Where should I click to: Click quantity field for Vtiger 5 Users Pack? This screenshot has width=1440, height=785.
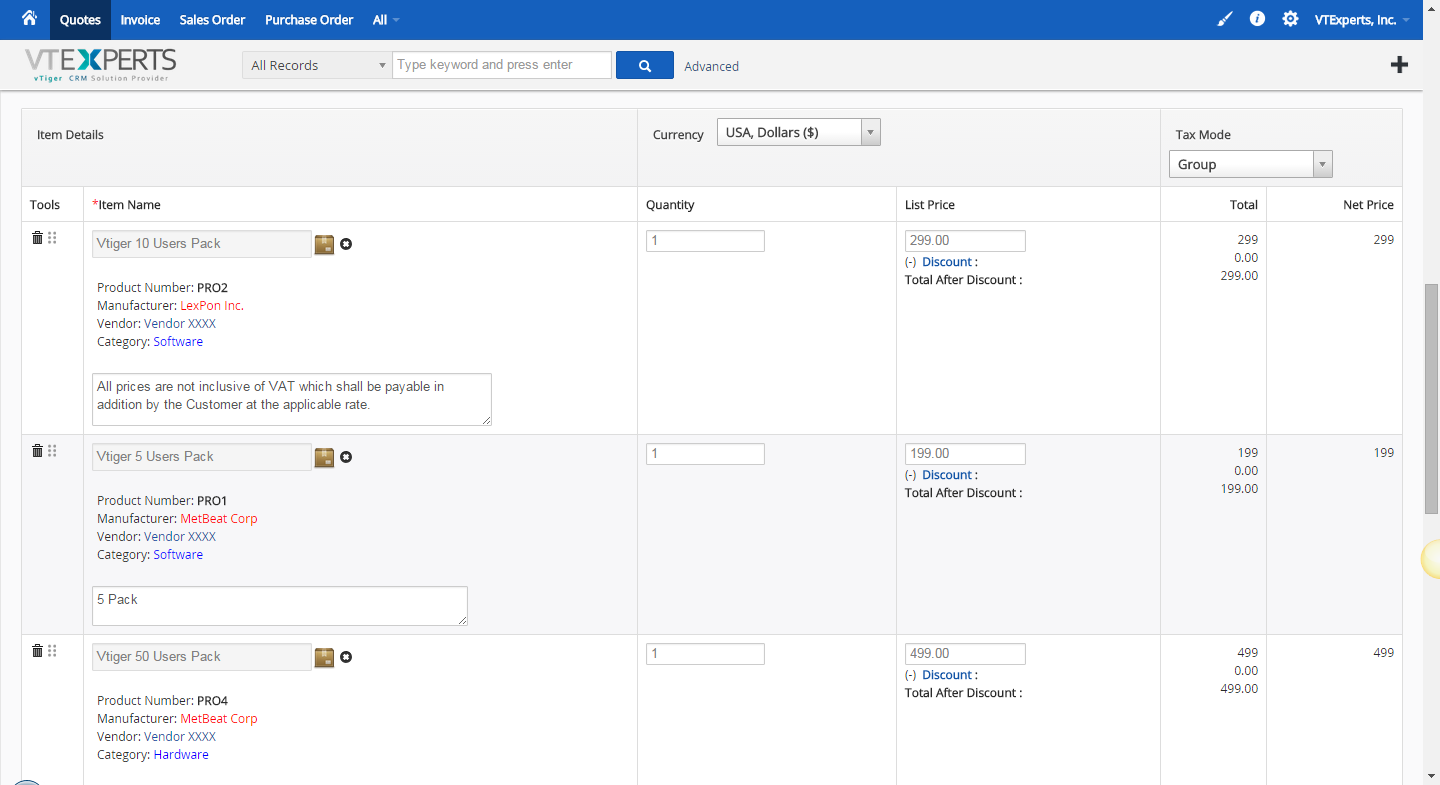(x=705, y=454)
